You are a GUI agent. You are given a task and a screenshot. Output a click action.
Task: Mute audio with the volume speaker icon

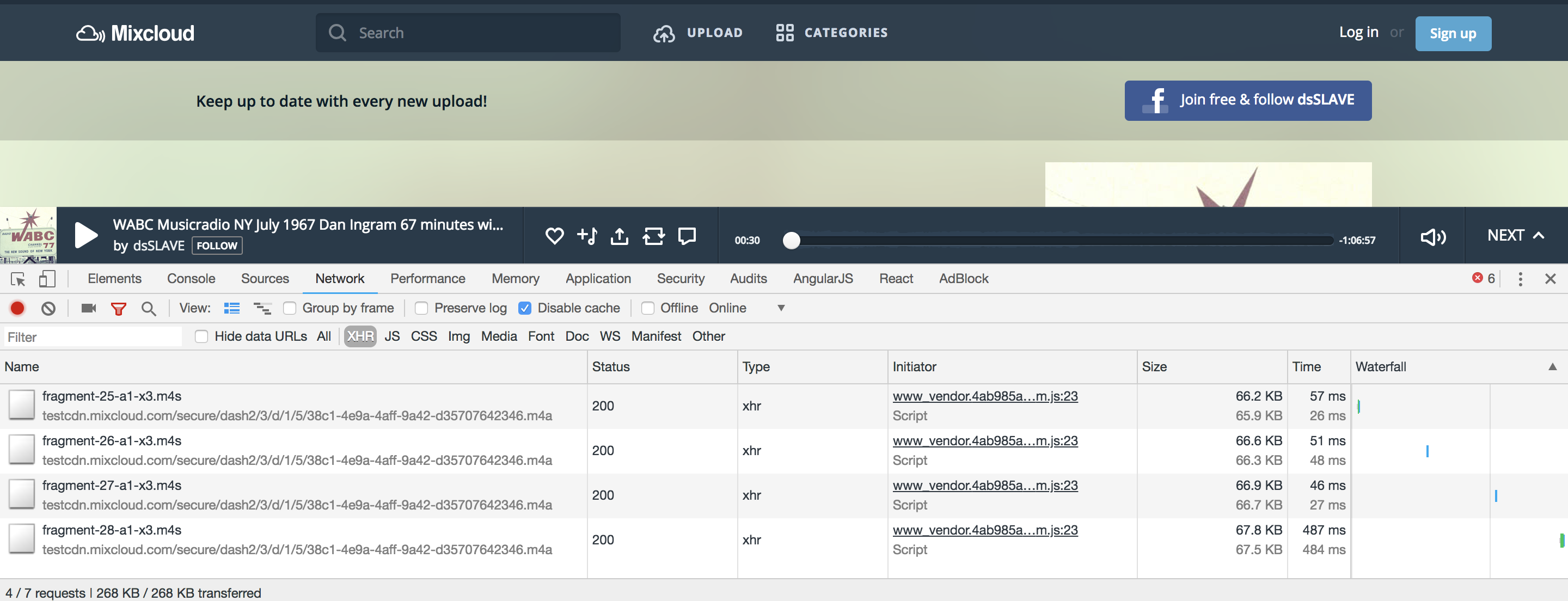1432,237
